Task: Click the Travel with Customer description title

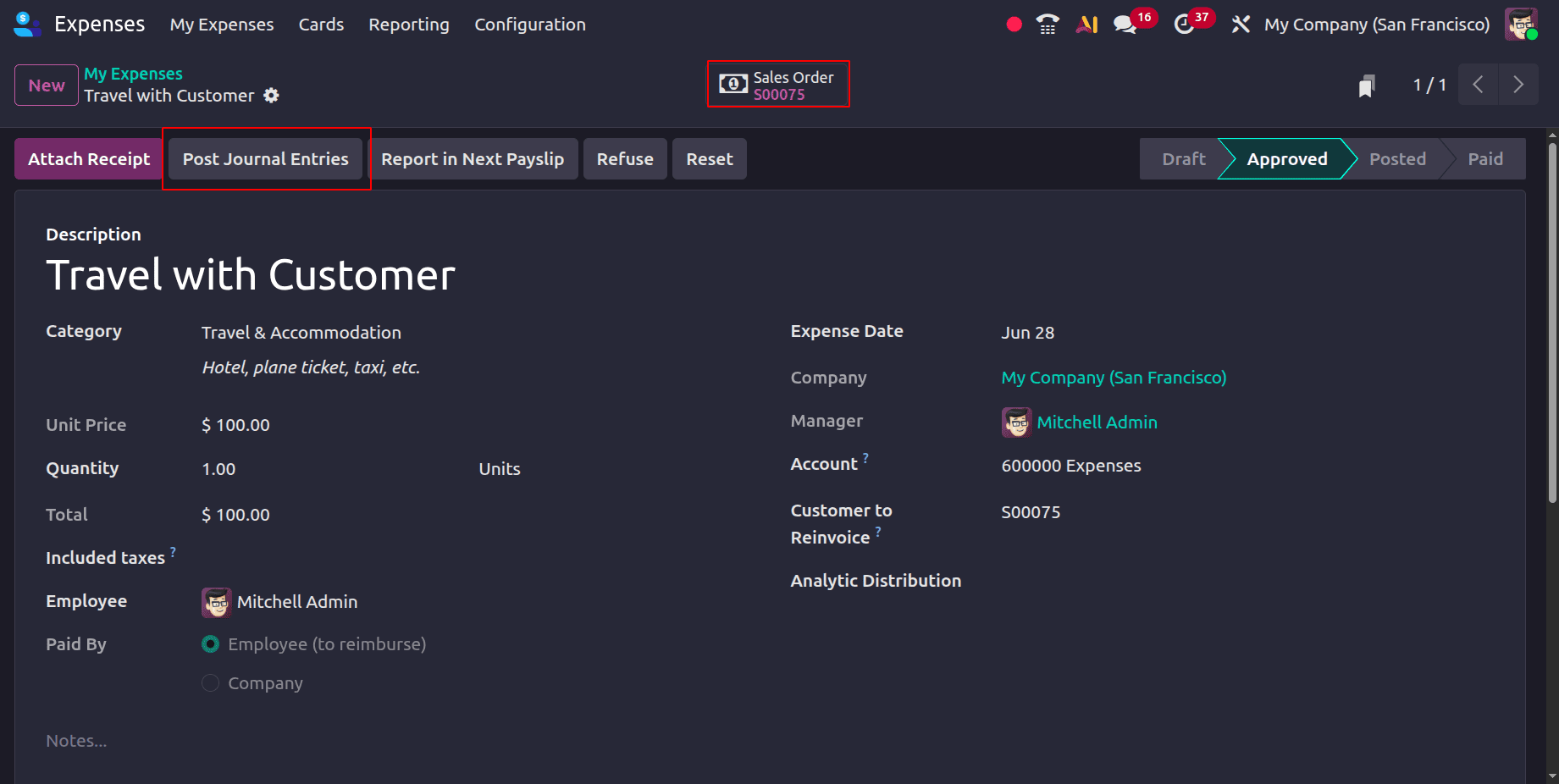Action: [251, 276]
